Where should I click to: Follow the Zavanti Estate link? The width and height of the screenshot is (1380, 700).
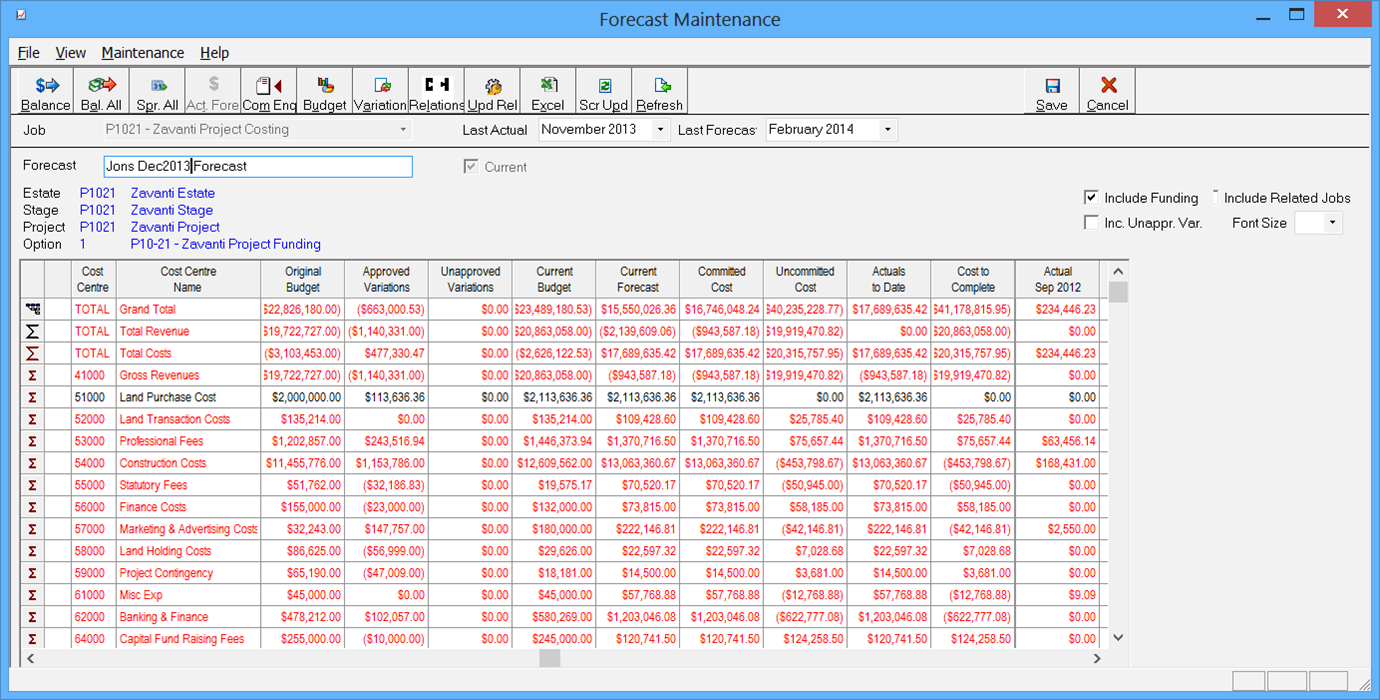pyautogui.click(x=172, y=192)
